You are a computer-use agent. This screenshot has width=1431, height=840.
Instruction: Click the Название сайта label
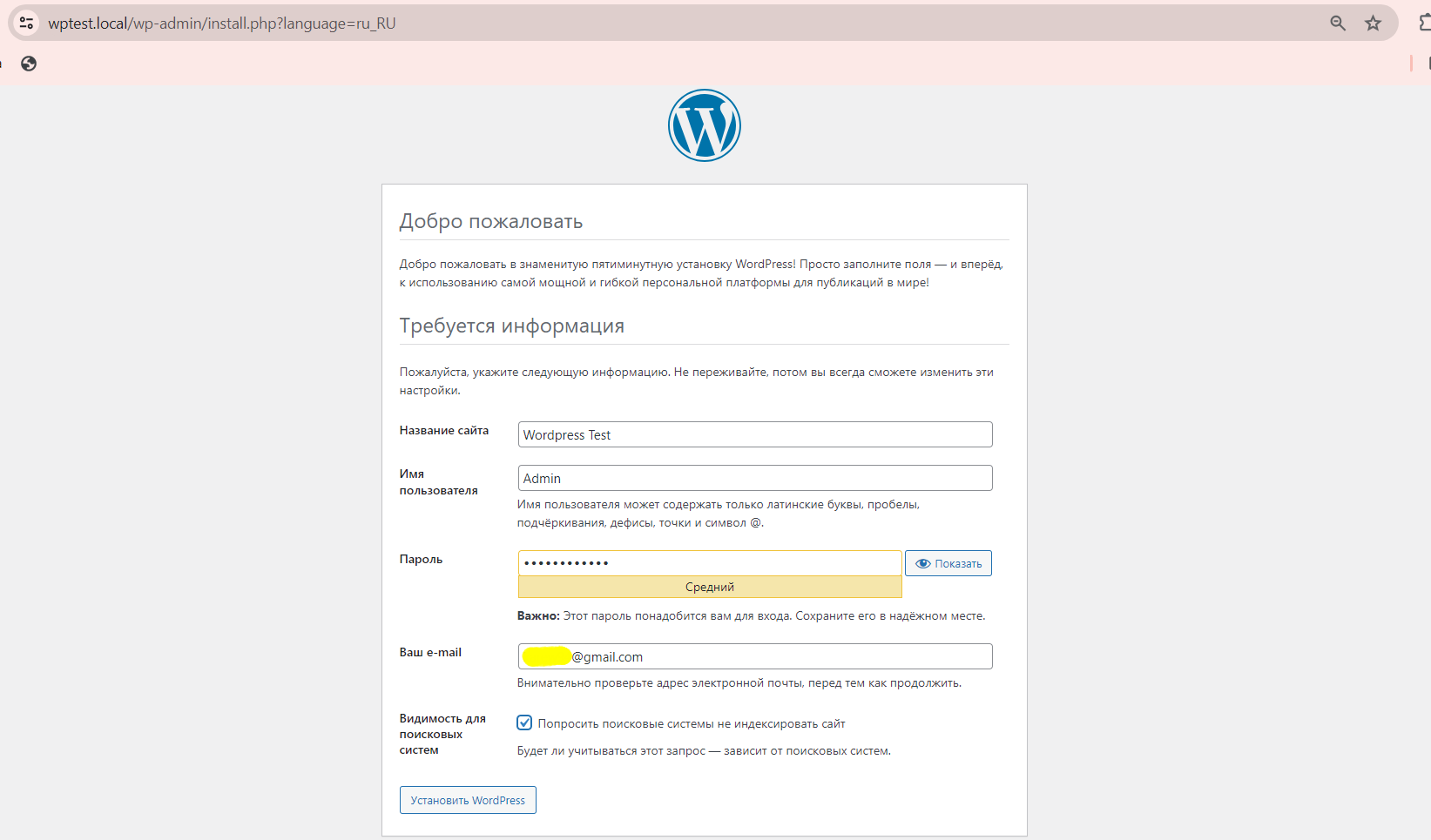[x=444, y=430]
